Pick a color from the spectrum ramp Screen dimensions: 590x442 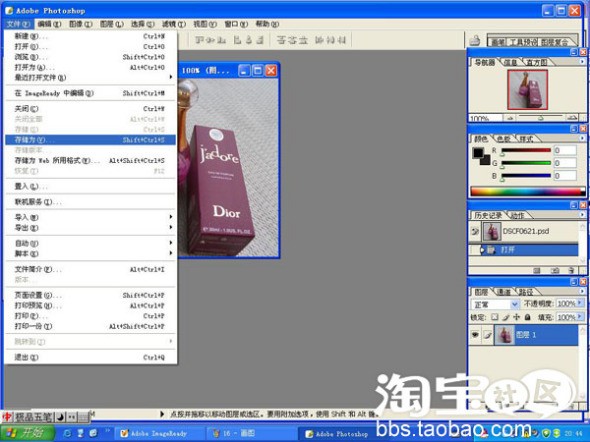click(x=527, y=191)
